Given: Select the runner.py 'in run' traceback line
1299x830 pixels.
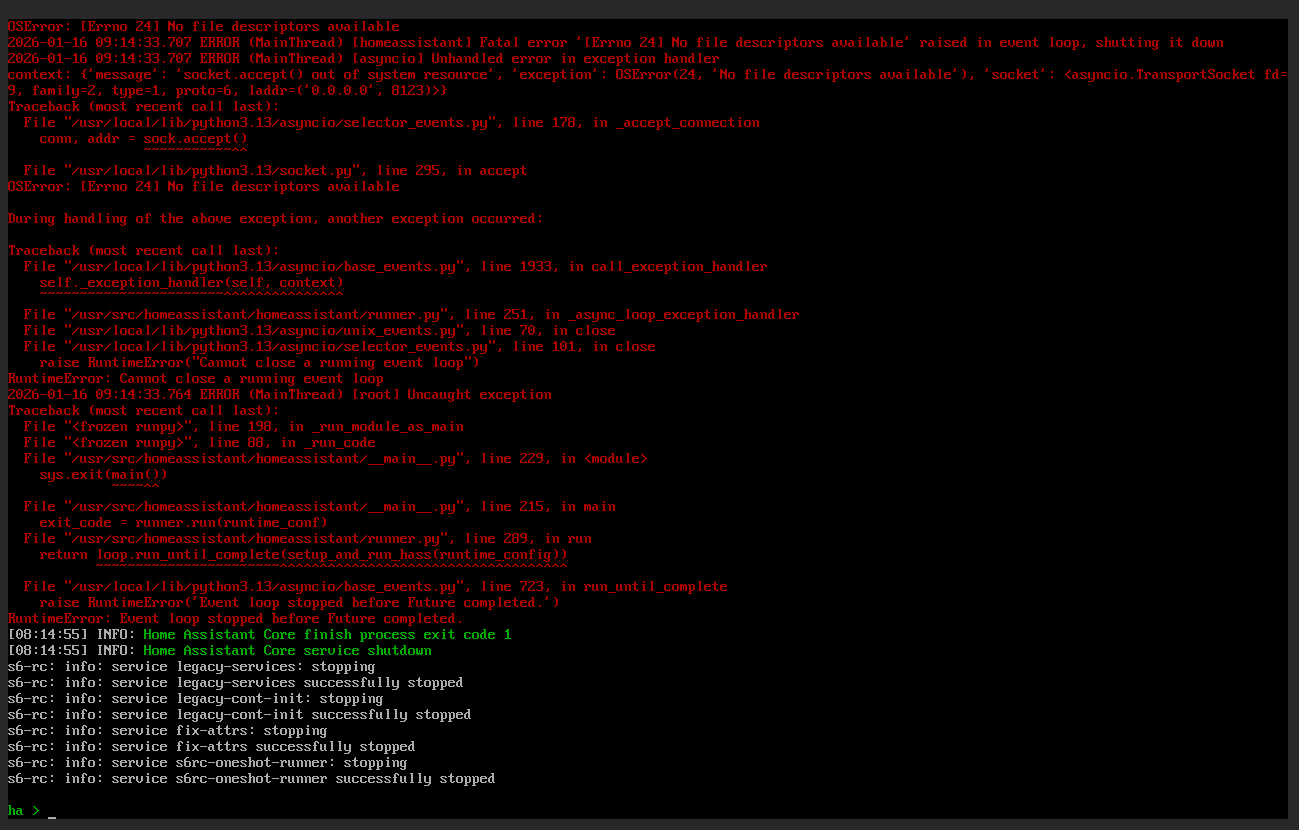Looking at the screenshot, I should 307,539.
